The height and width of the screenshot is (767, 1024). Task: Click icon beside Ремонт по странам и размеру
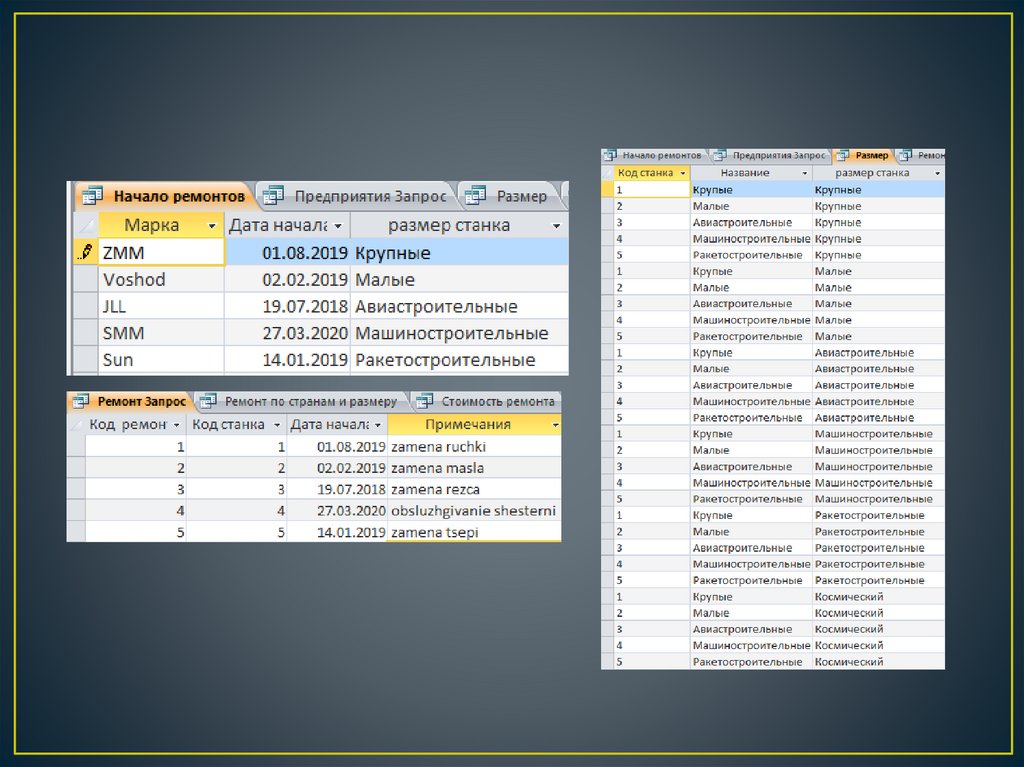click(209, 402)
